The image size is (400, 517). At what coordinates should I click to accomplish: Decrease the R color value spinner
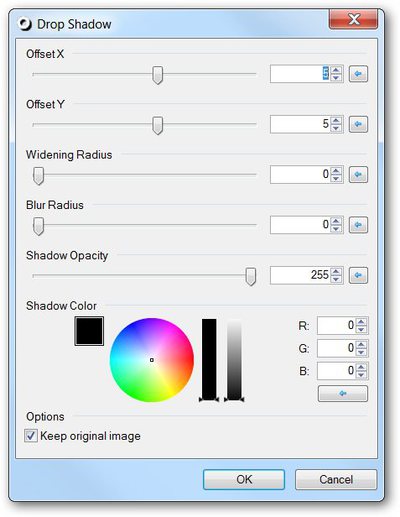click(361, 329)
